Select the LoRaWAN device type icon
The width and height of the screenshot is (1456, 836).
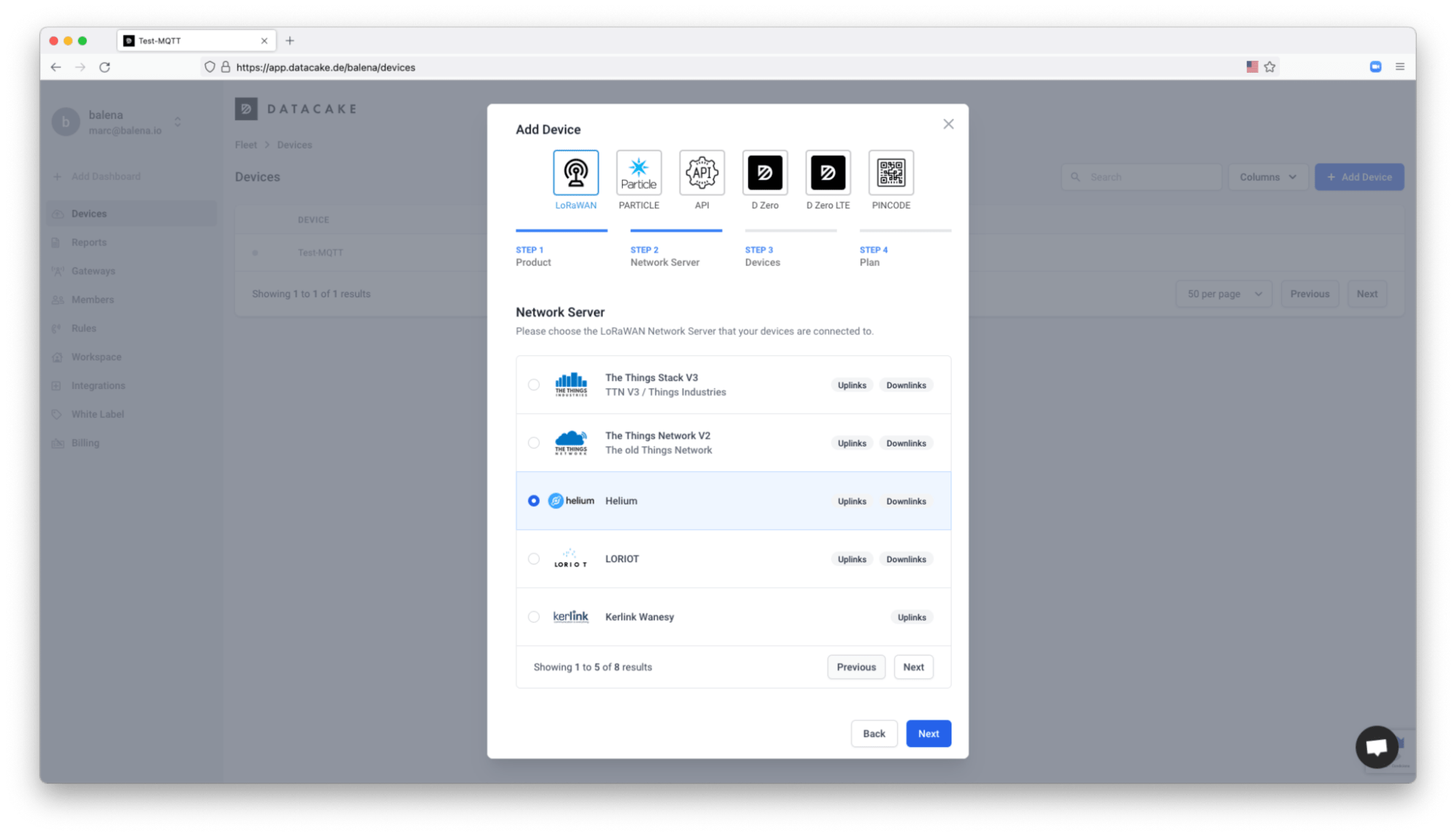[x=575, y=173]
